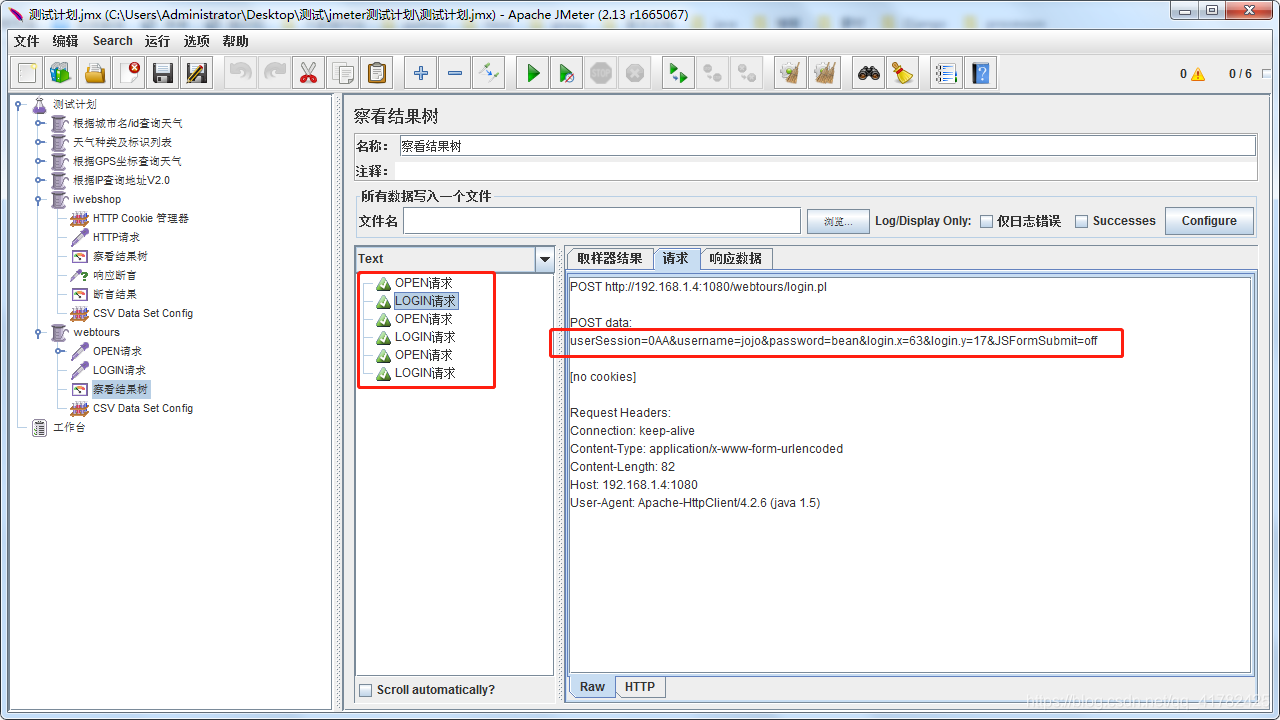This screenshot has width=1280, height=720.
Task: Click the New test plan icon
Action: (27, 73)
